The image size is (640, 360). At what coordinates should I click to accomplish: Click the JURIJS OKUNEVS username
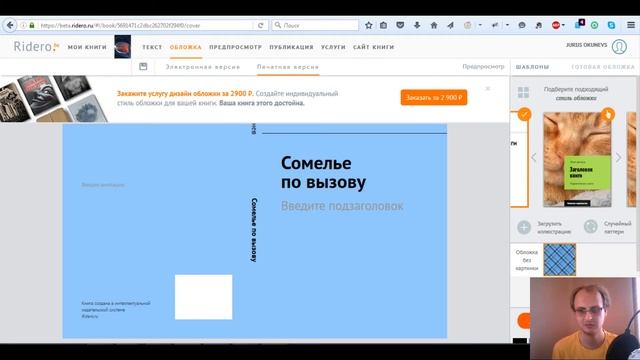pos(587,45)
